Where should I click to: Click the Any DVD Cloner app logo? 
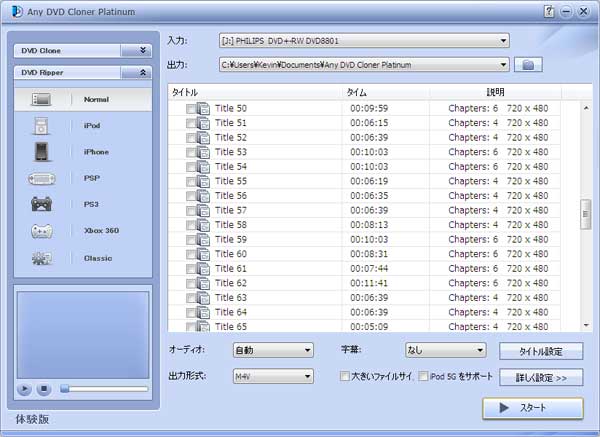coord(17,12)
